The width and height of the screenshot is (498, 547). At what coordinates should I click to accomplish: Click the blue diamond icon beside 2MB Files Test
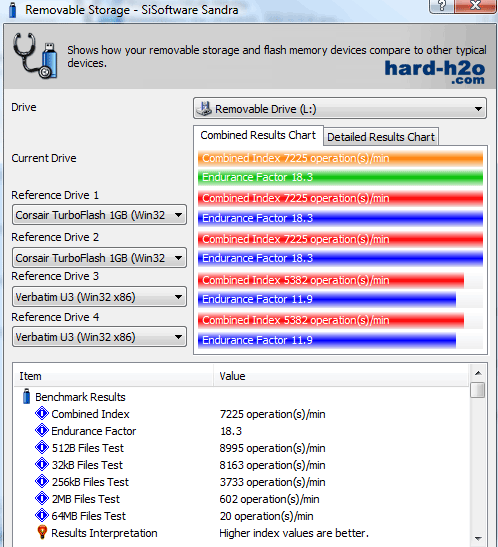[42, 499]
